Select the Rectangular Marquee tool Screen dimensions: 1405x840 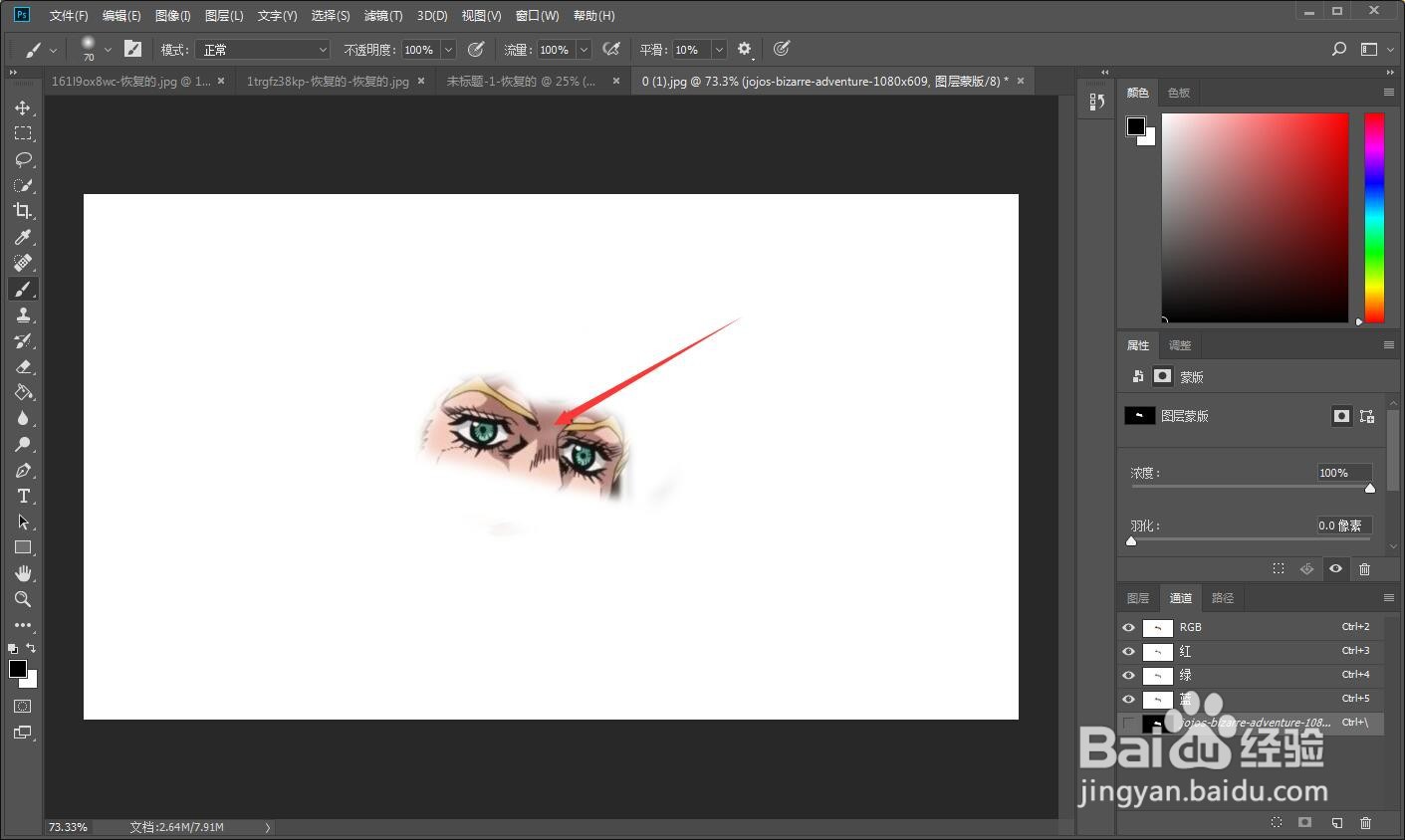23,133
